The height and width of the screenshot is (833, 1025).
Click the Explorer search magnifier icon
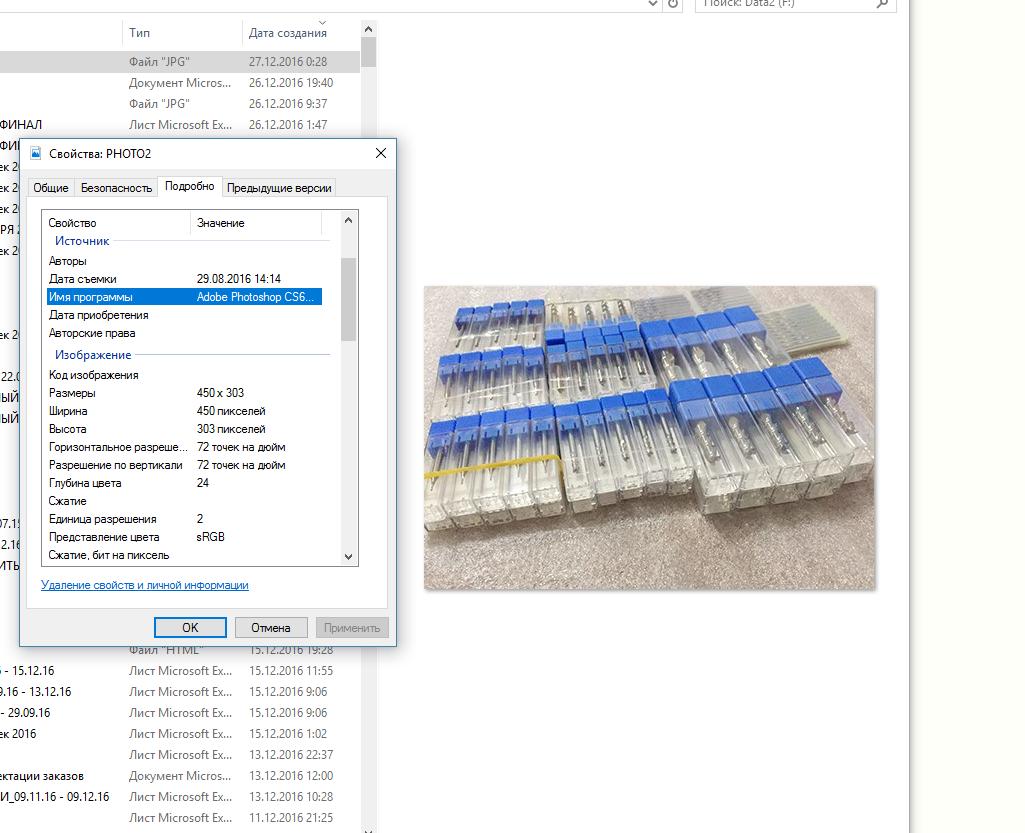tap(882, 4)
